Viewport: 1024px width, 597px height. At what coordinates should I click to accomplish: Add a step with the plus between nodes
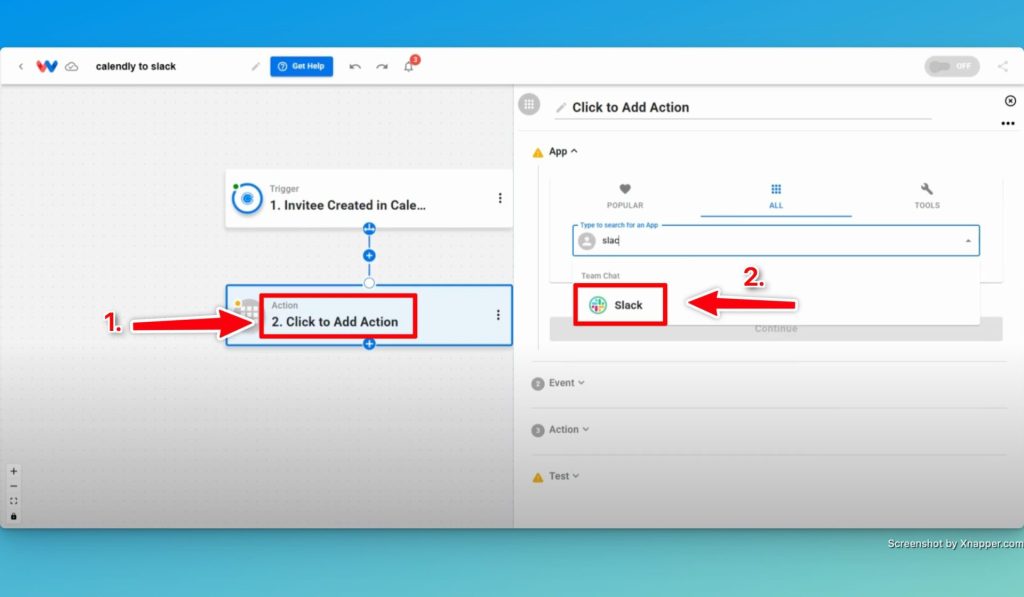coord(369,255)
